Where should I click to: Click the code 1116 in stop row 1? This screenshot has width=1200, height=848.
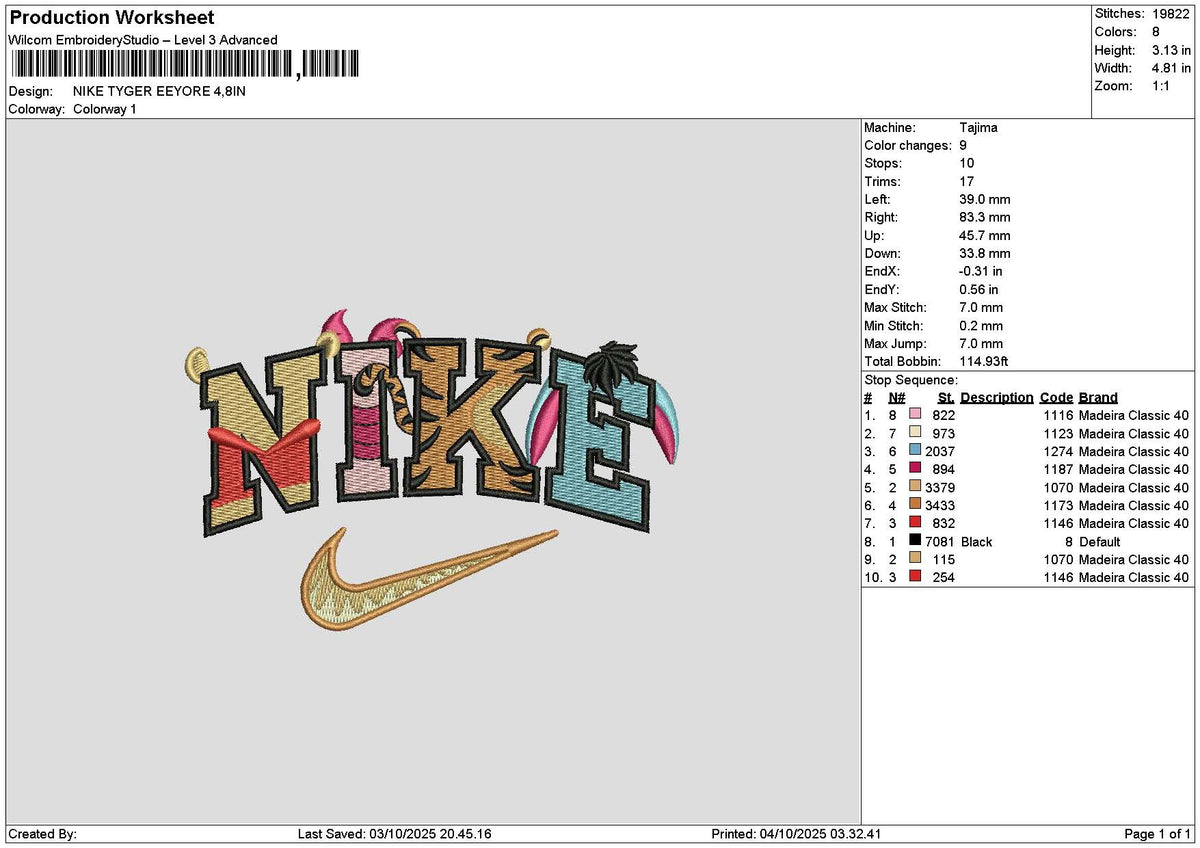(x=1058, y=415)
